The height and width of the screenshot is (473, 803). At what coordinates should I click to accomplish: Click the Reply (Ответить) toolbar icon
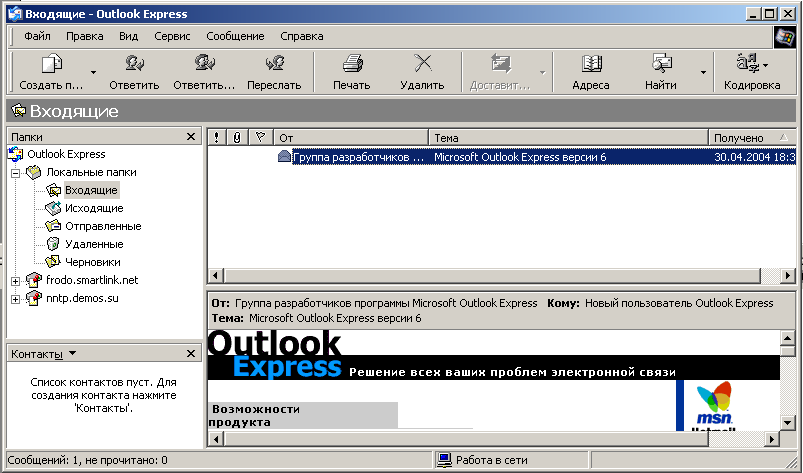point(134,63)
